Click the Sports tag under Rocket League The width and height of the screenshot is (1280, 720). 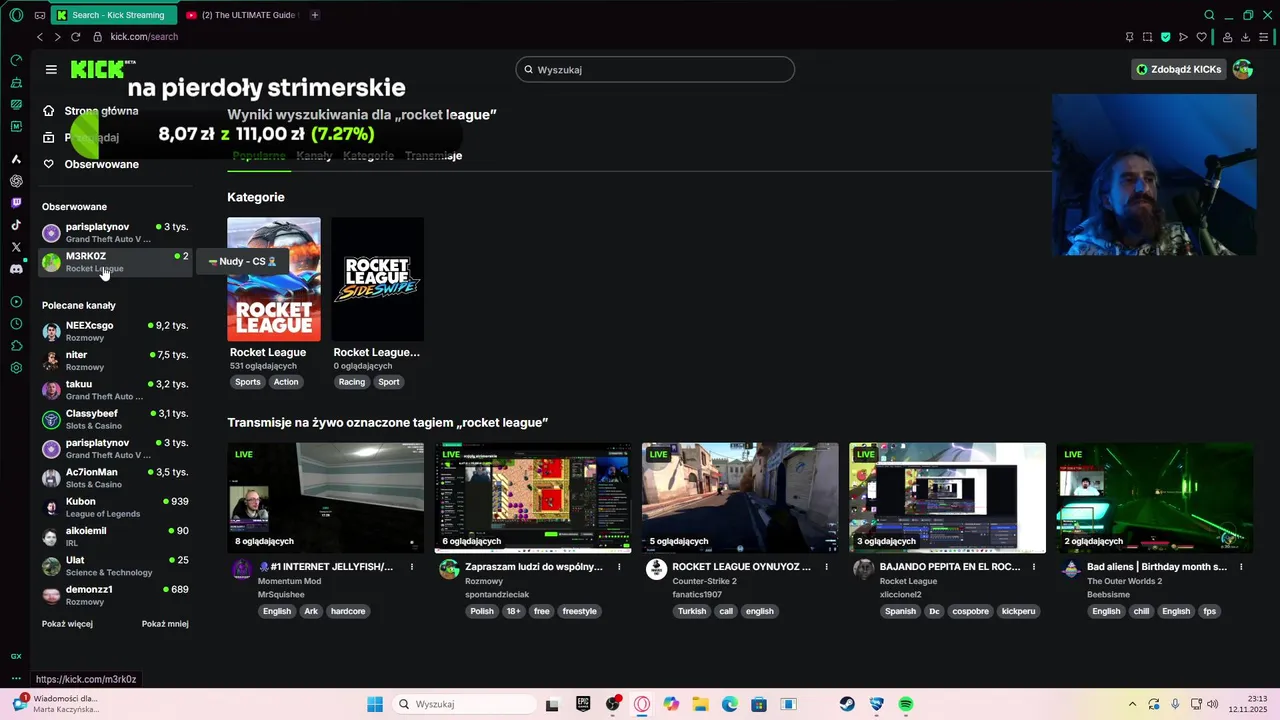tap(248, 382)
